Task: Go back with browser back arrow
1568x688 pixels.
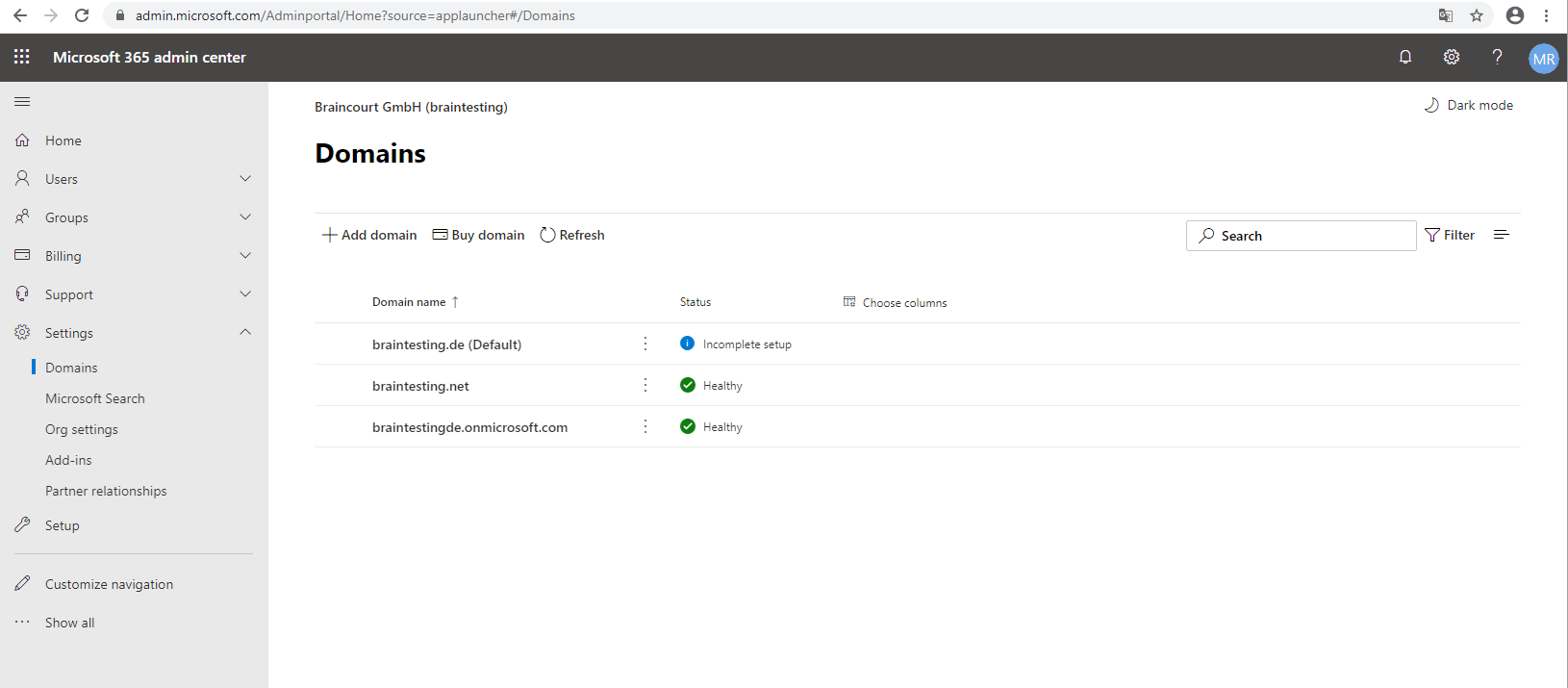Action: (x=20, y=15)
